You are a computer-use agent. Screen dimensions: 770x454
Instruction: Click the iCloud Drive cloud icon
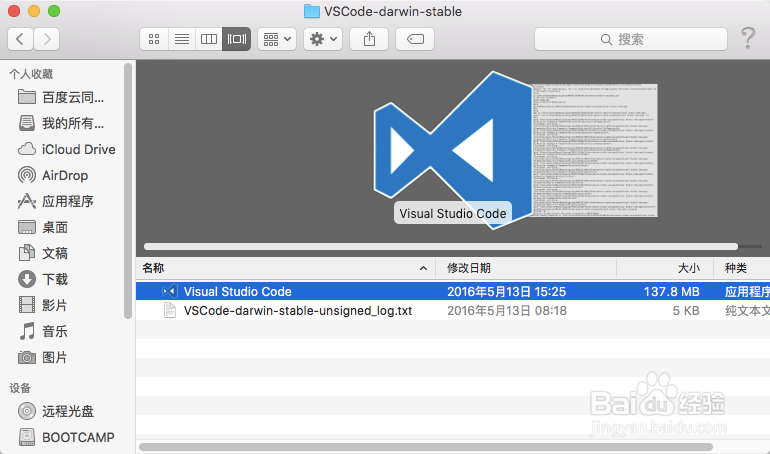tap(27, 149)
